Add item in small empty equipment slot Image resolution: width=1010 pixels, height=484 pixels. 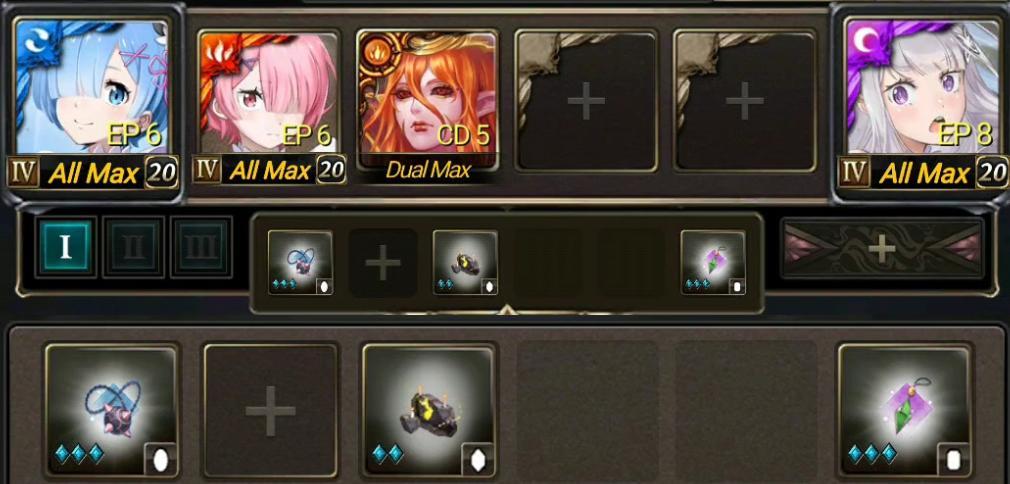click(x=383, y=262)
